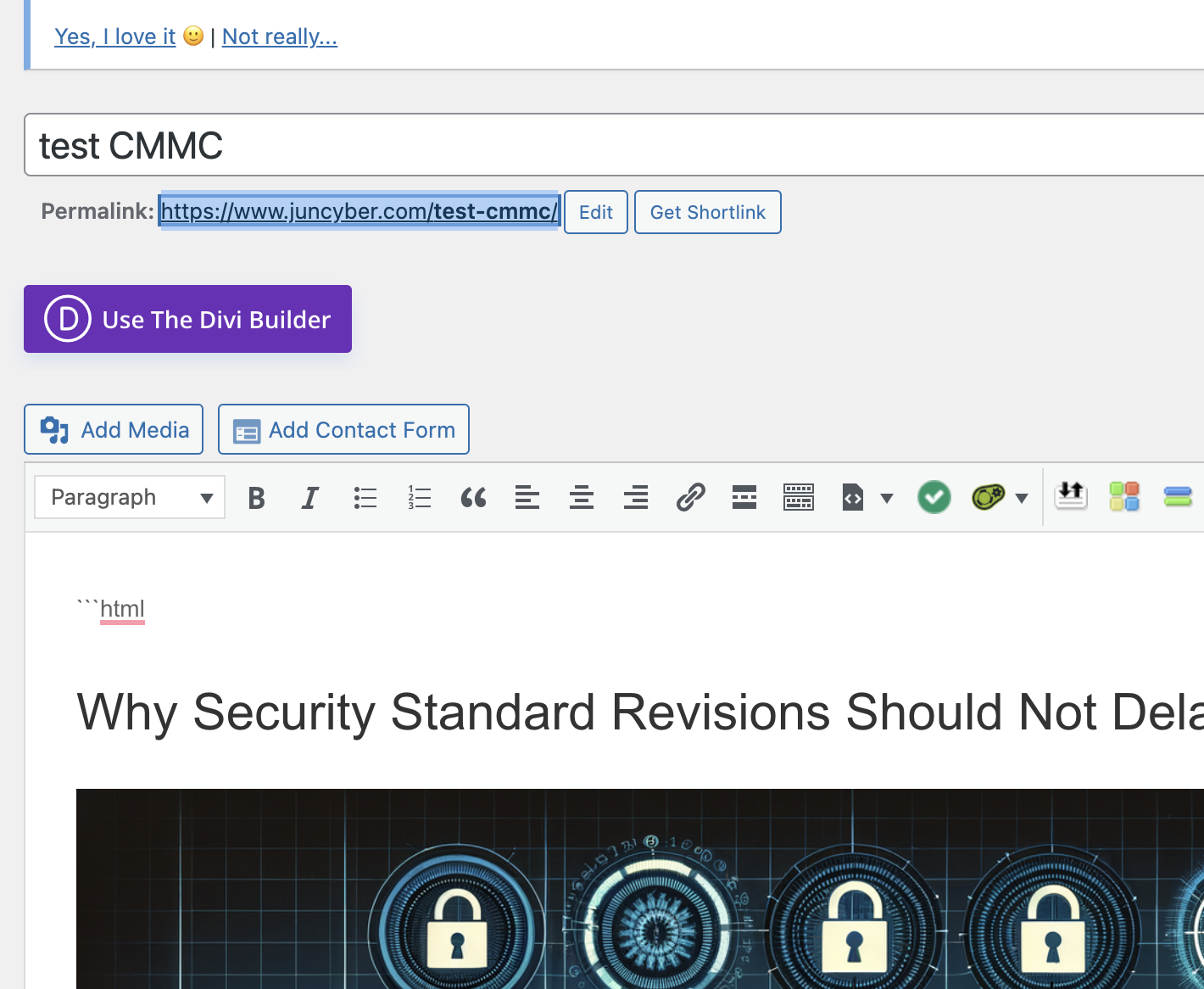Click the heading 'Why Security Standard Revisions'
The width and height of the screenshot is (1204, 989).
[x=640, y=711]
